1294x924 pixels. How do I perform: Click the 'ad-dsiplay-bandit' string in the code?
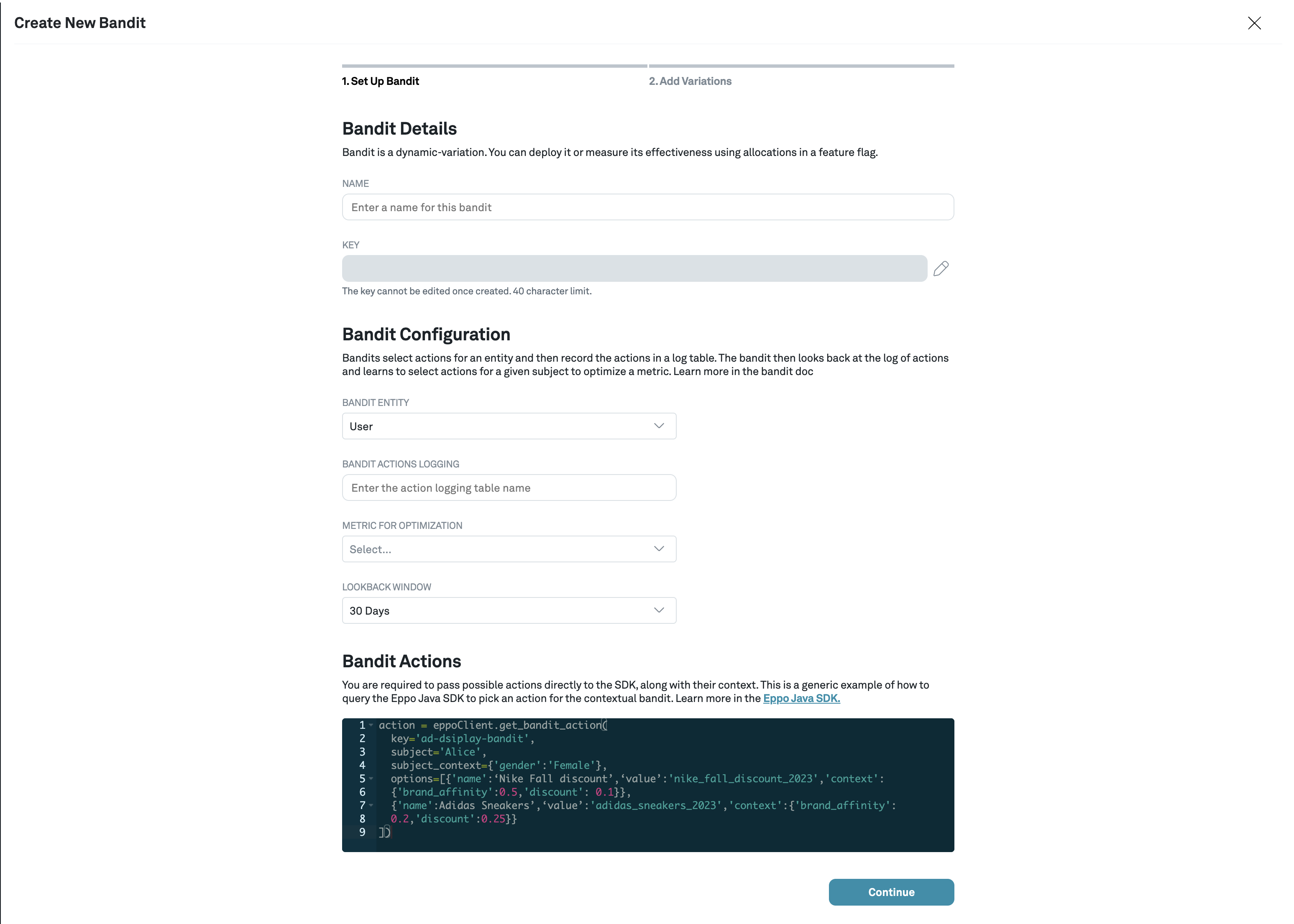[x=472, y=738]
